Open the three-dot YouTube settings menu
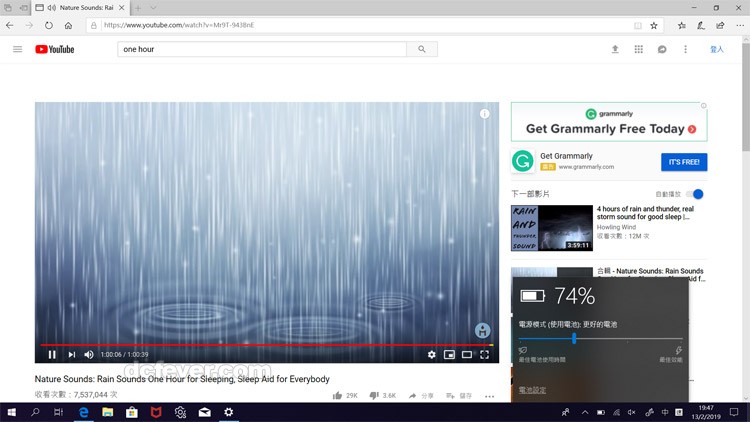 [685, 49]
